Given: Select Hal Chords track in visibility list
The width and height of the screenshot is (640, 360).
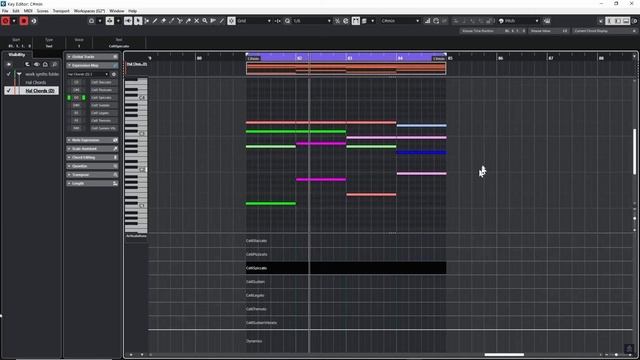Looking at the screenshot, I should point(36,82).
